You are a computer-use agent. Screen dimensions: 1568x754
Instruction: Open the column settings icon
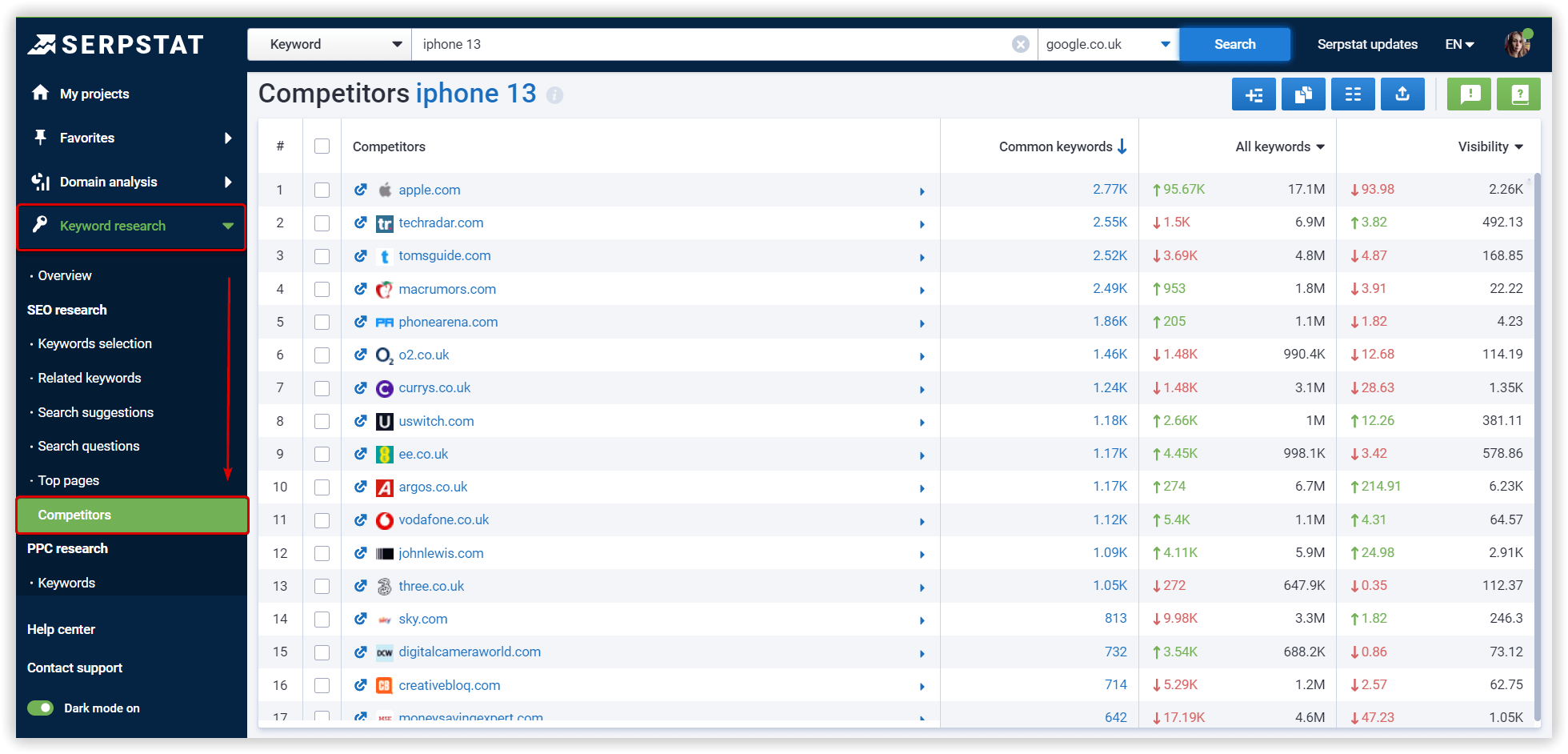(1353, 94)
